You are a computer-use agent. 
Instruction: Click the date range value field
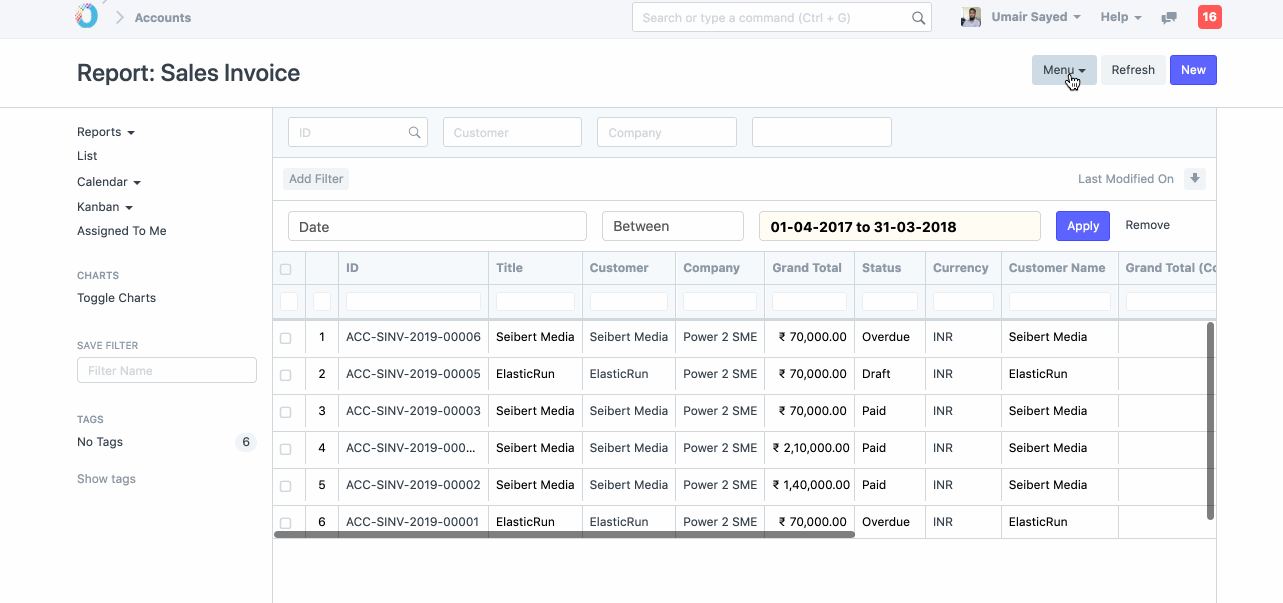pyautogui.click(x=899, y=226)
